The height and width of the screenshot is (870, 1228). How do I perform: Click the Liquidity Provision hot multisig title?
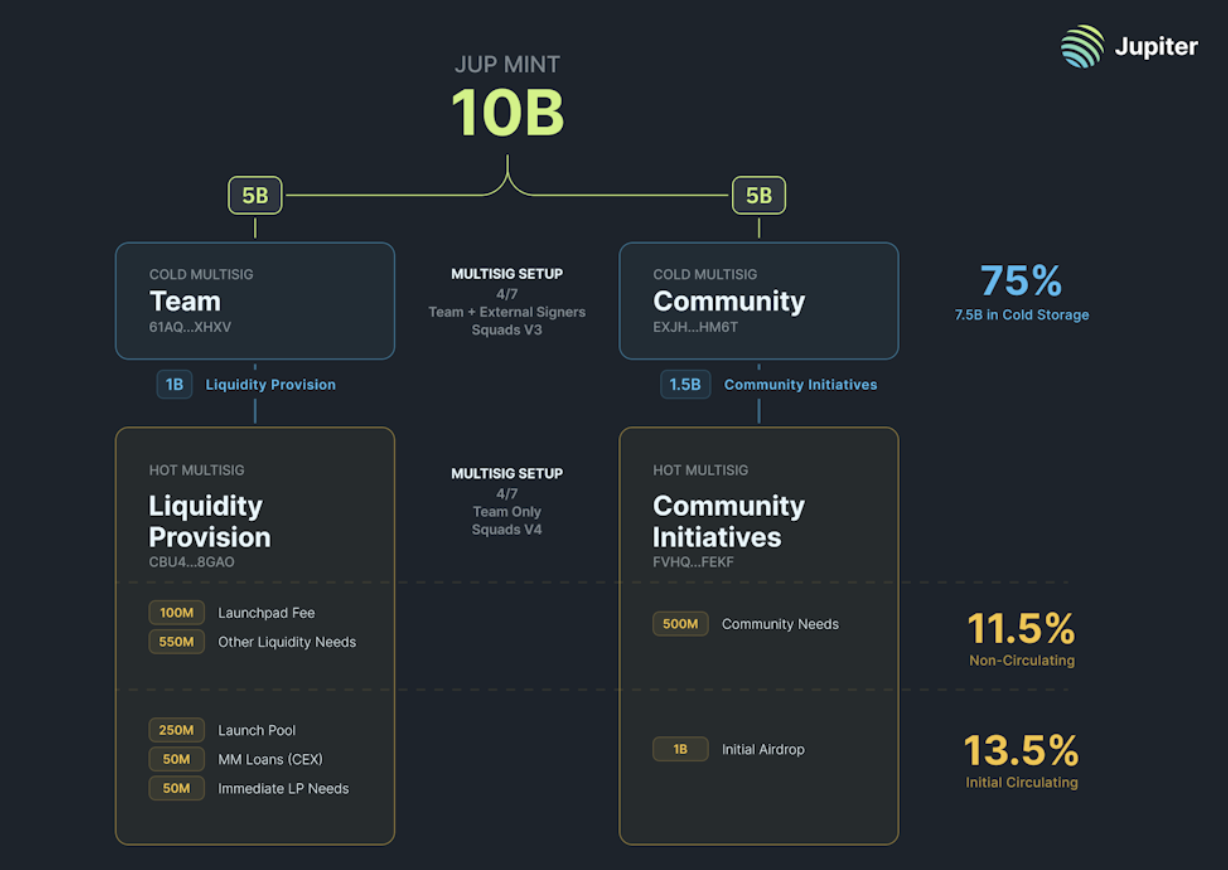pyautogui.click(x=210, y=521)
